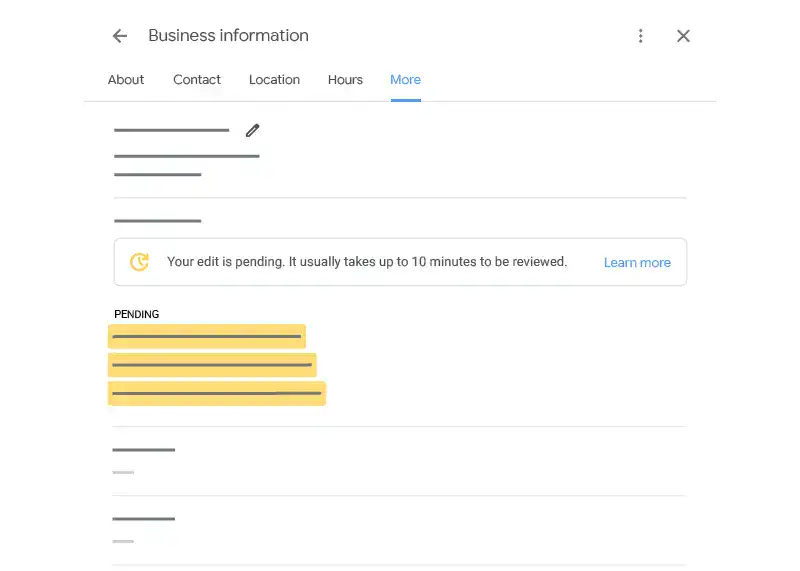Open the three-dot more options menu
The height and width of the screenshot is (571, 800).
click(641, 36)
